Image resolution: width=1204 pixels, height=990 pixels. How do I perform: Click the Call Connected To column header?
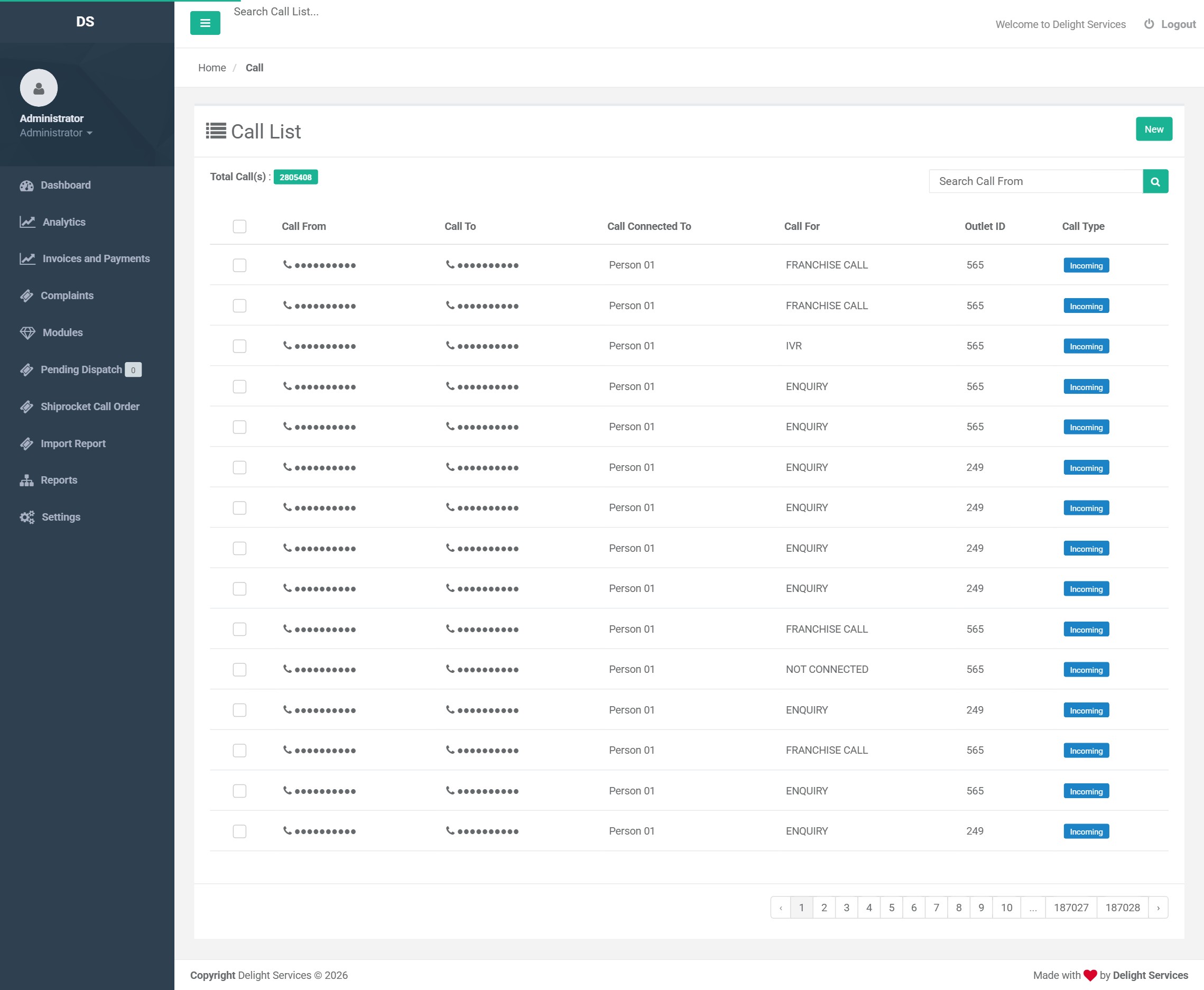[x=649, y=226]
